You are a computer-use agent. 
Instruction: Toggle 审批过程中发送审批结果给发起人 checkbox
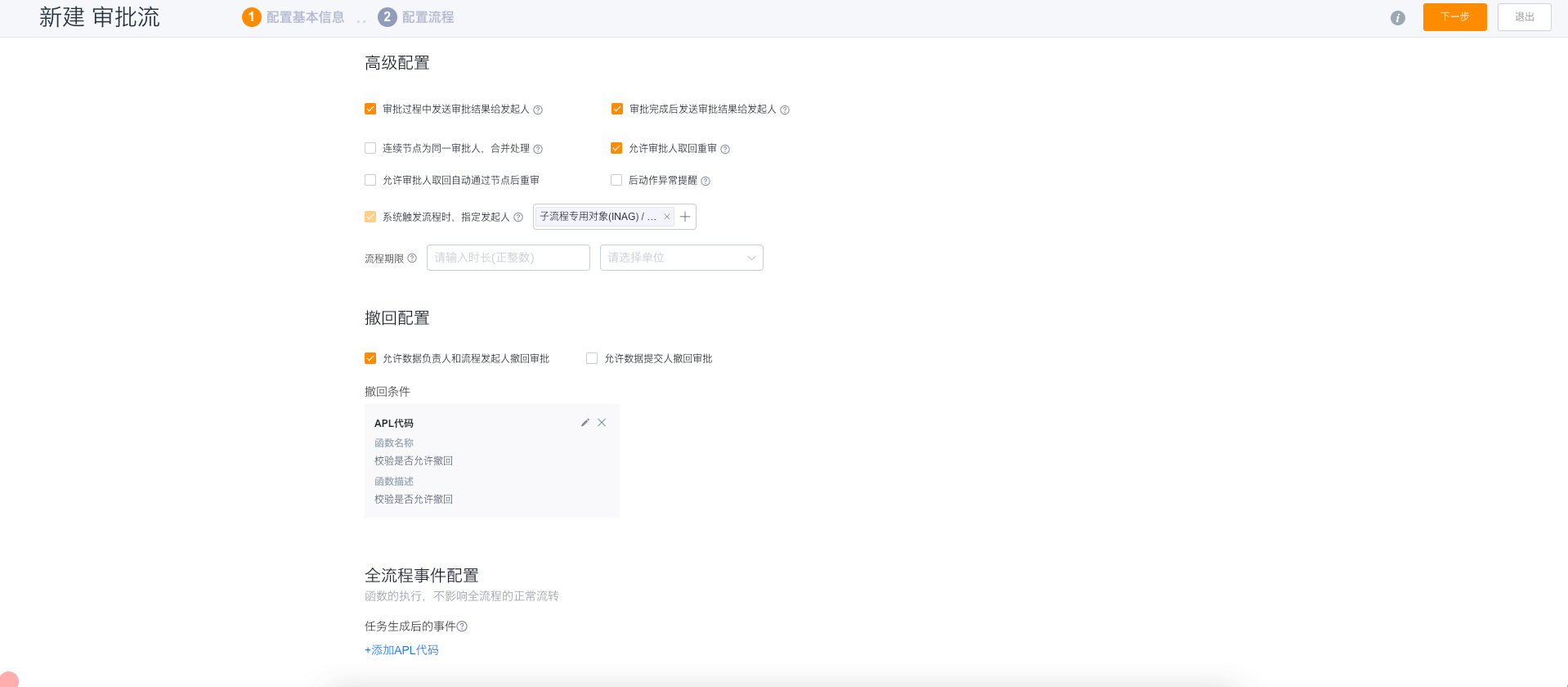pyautogui.click(x=370, y=109)
